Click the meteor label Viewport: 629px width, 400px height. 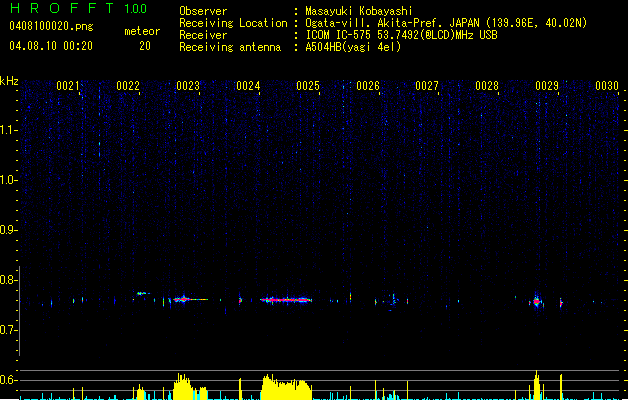coord(142,31)
